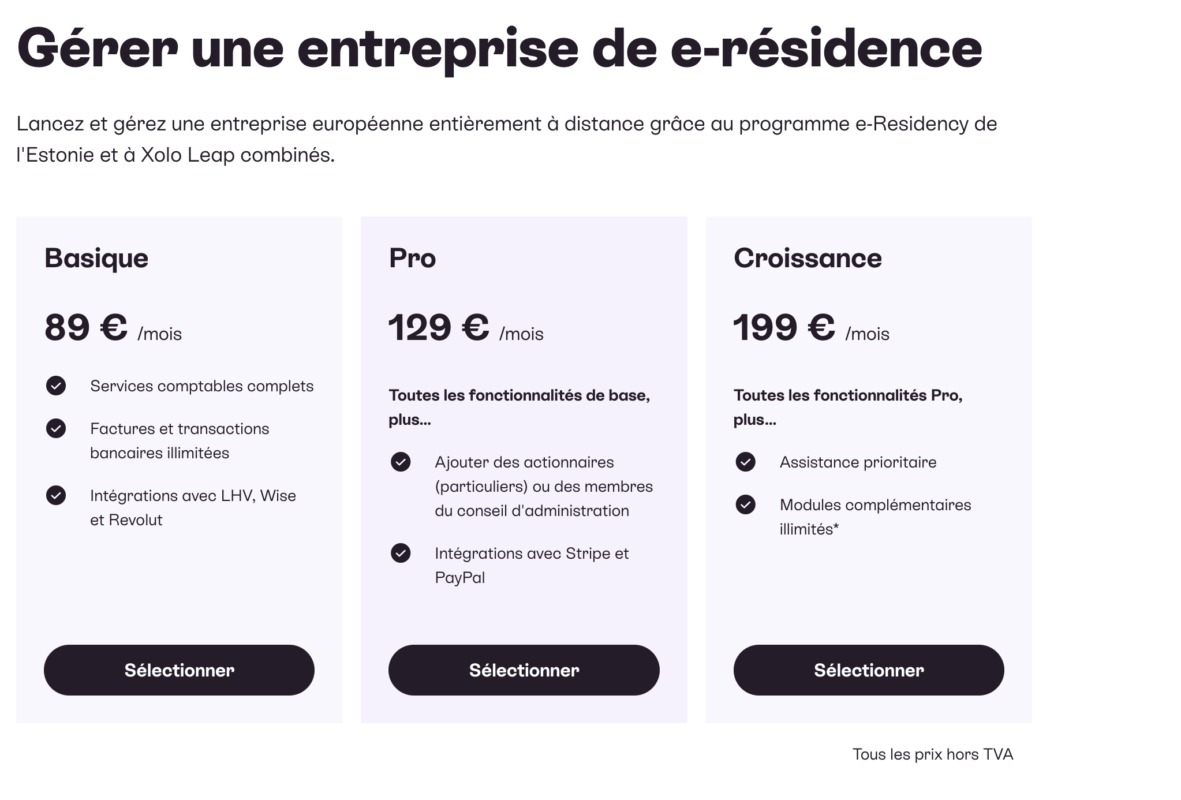This screenshot has width=1181, height=800.
Task: Click checkmark icon beside Modules complémentaires illimités
Action: [x=746, y=505]
